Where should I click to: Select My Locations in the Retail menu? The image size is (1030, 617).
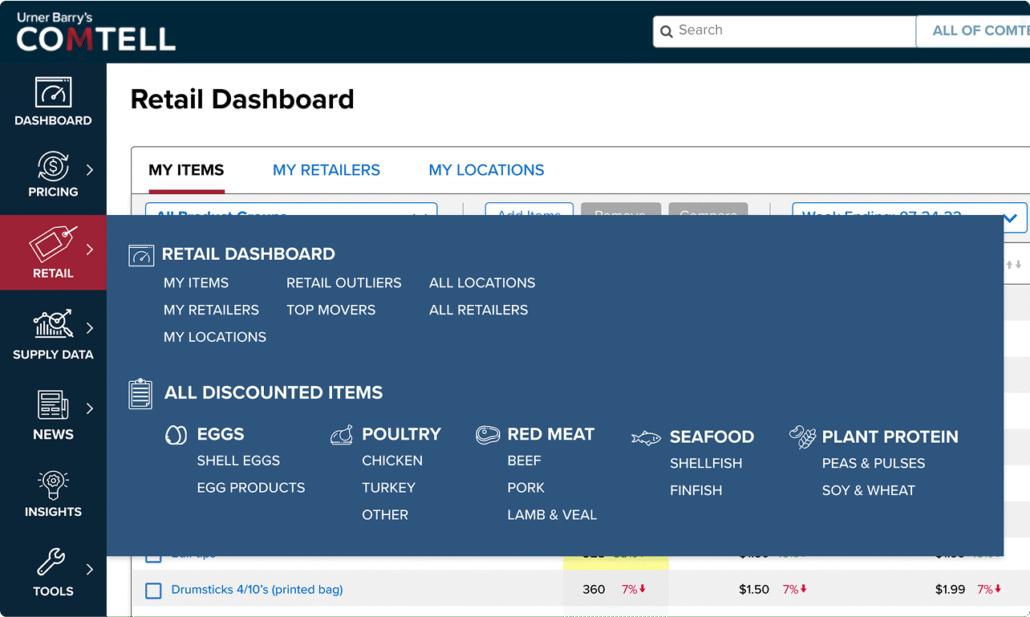point(215,337)
